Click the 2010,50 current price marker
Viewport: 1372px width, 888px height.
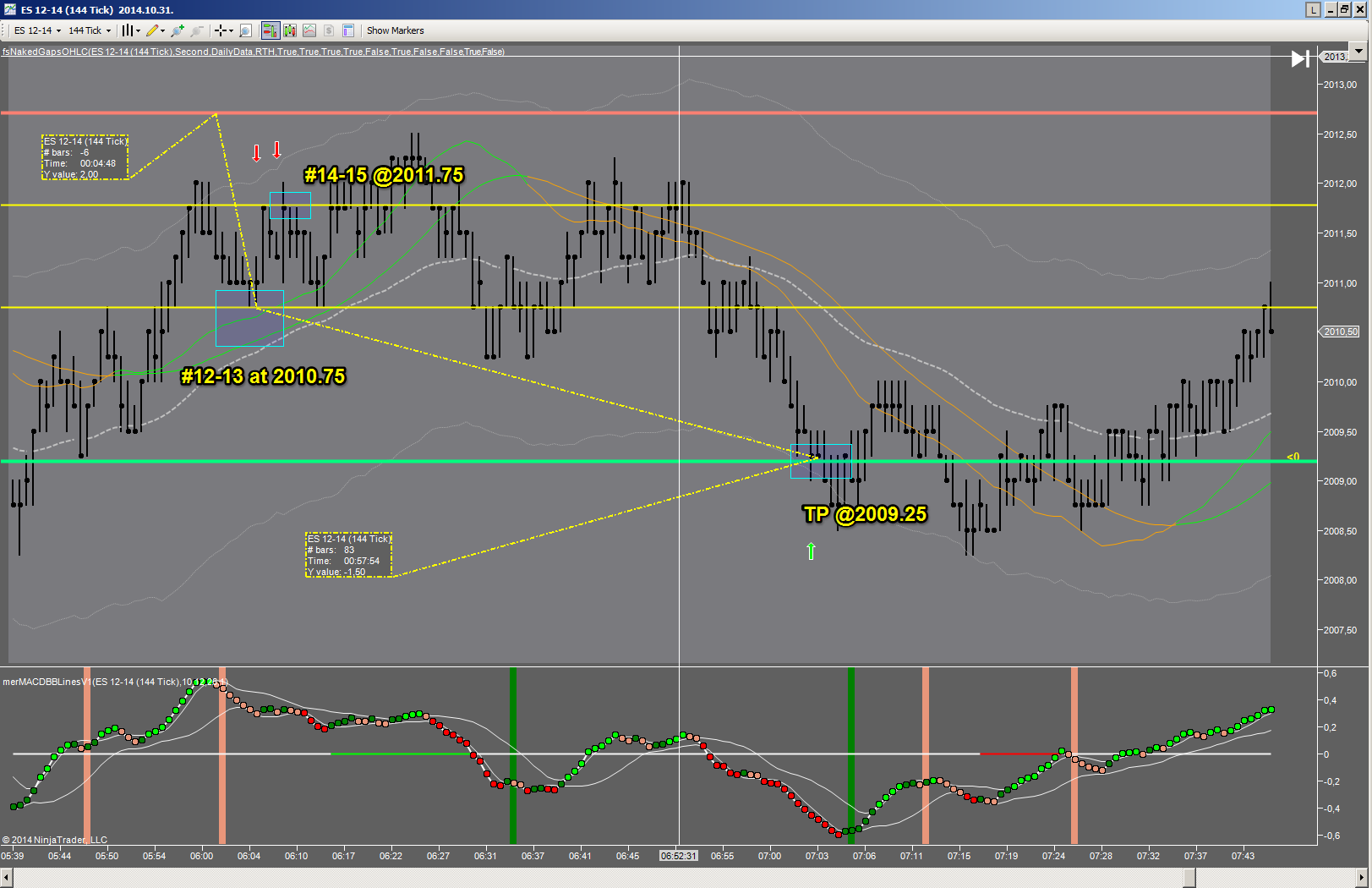tap(1340, 332)
